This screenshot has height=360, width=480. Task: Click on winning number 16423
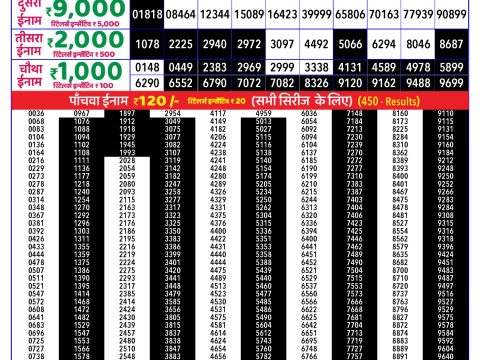click(282, 14)
